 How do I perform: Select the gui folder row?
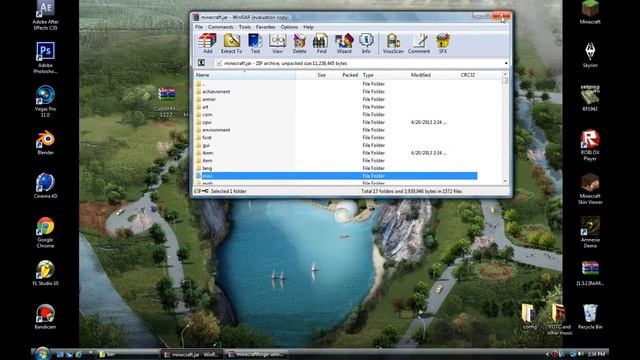pyautogui.click(x=336, y=145)
